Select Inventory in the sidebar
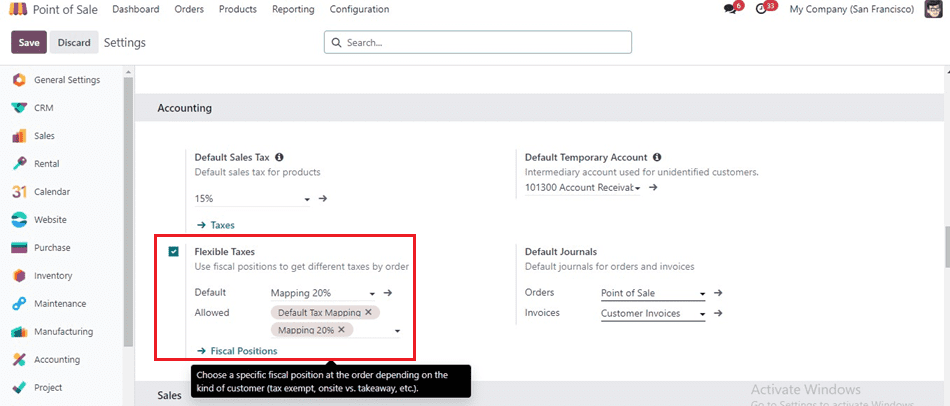 click(53, 275)
